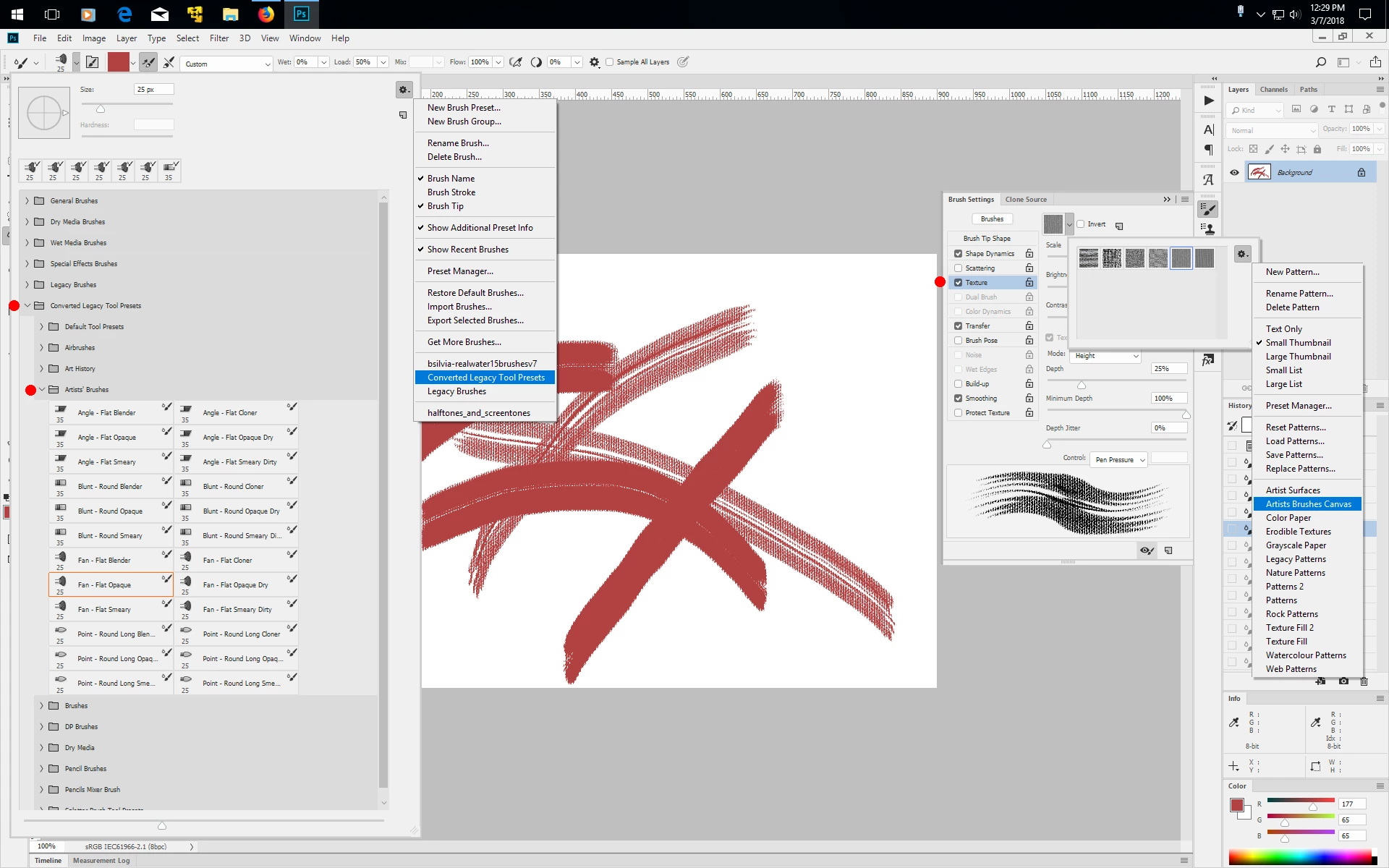The image size is (1389, 868).
Task: Click trash icon in History panel
Action: pos(1364,681)
